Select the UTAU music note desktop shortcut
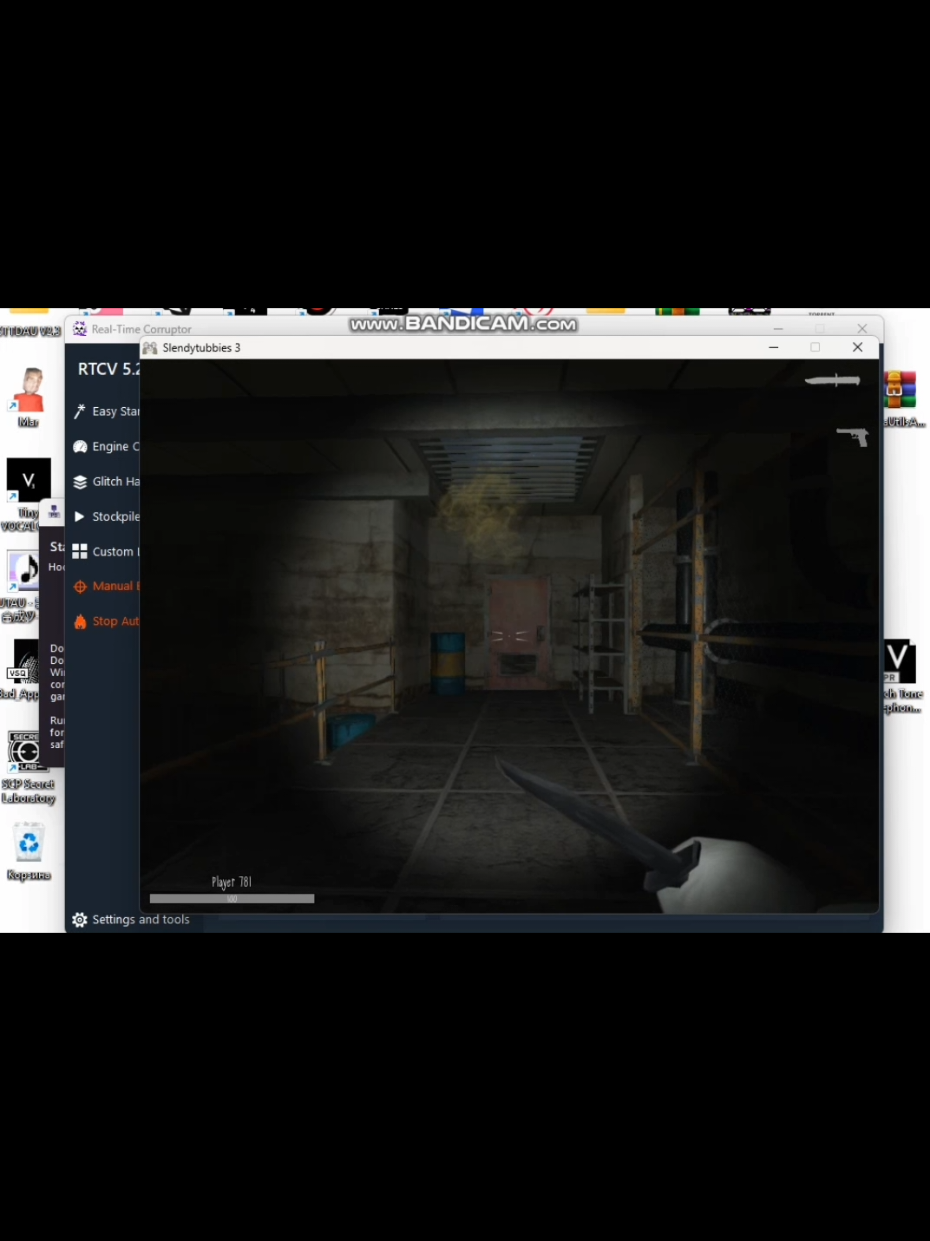Viewport: 930px width, 1241px height. [22, 585]
